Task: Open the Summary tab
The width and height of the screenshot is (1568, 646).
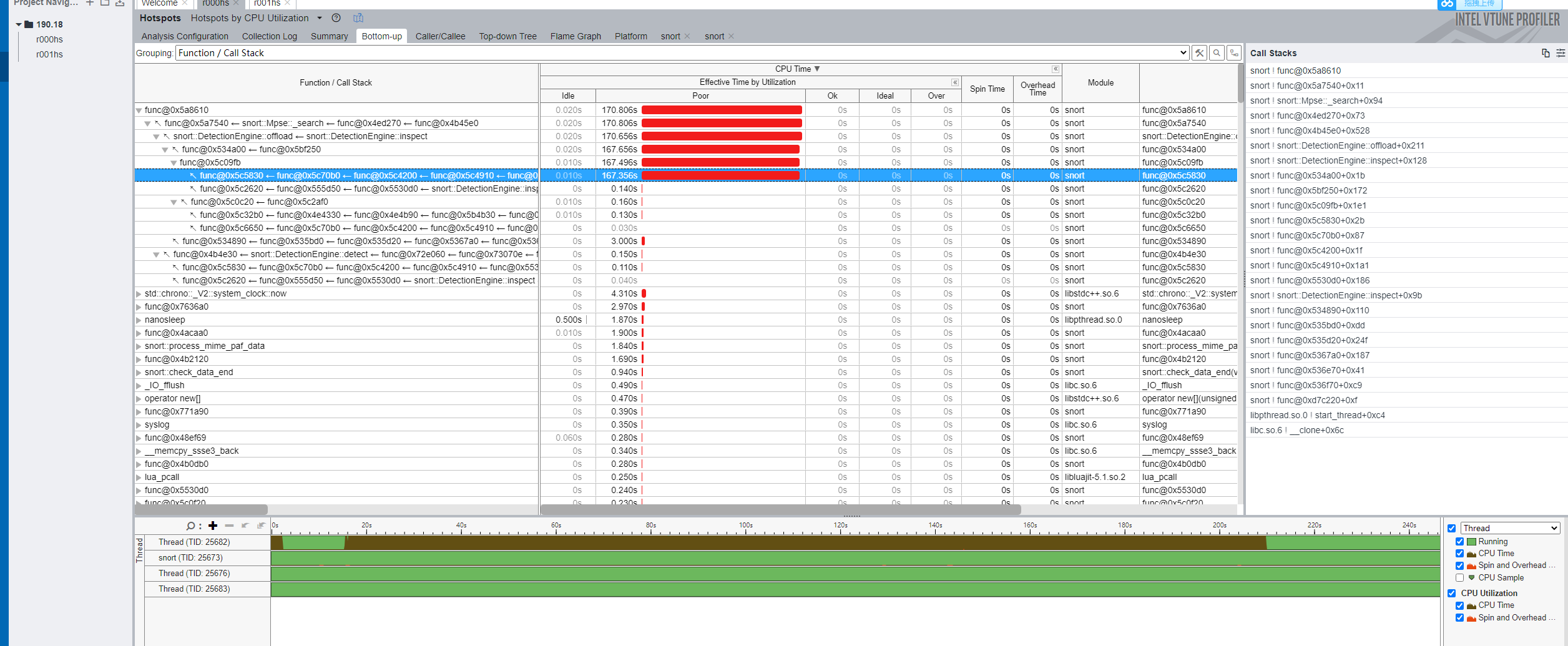Action: point(329,36)
